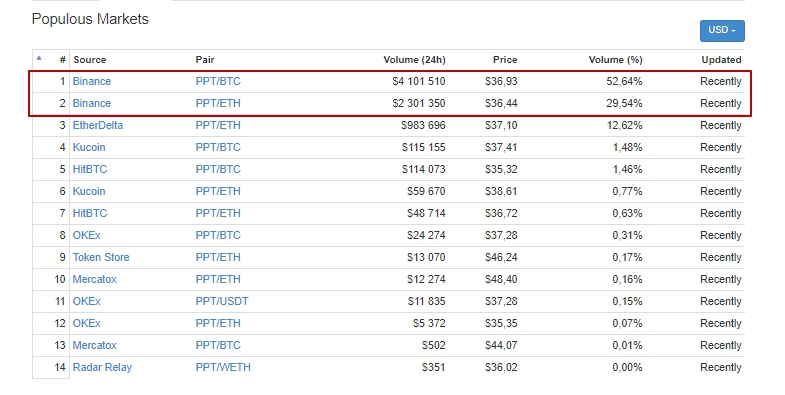Open HitBTC link in row 5
785x395 pixels.
click(90, 169)
